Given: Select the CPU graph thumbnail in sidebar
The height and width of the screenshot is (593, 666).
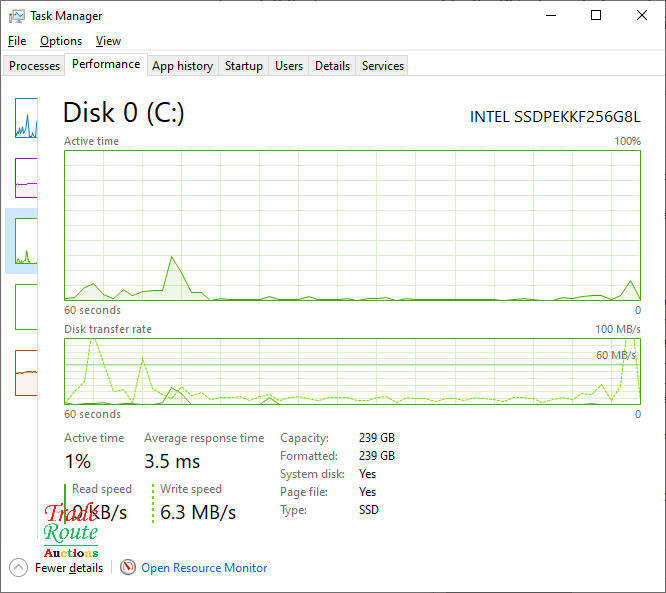Looking at the screenshot, I should [x=25, y=118].
